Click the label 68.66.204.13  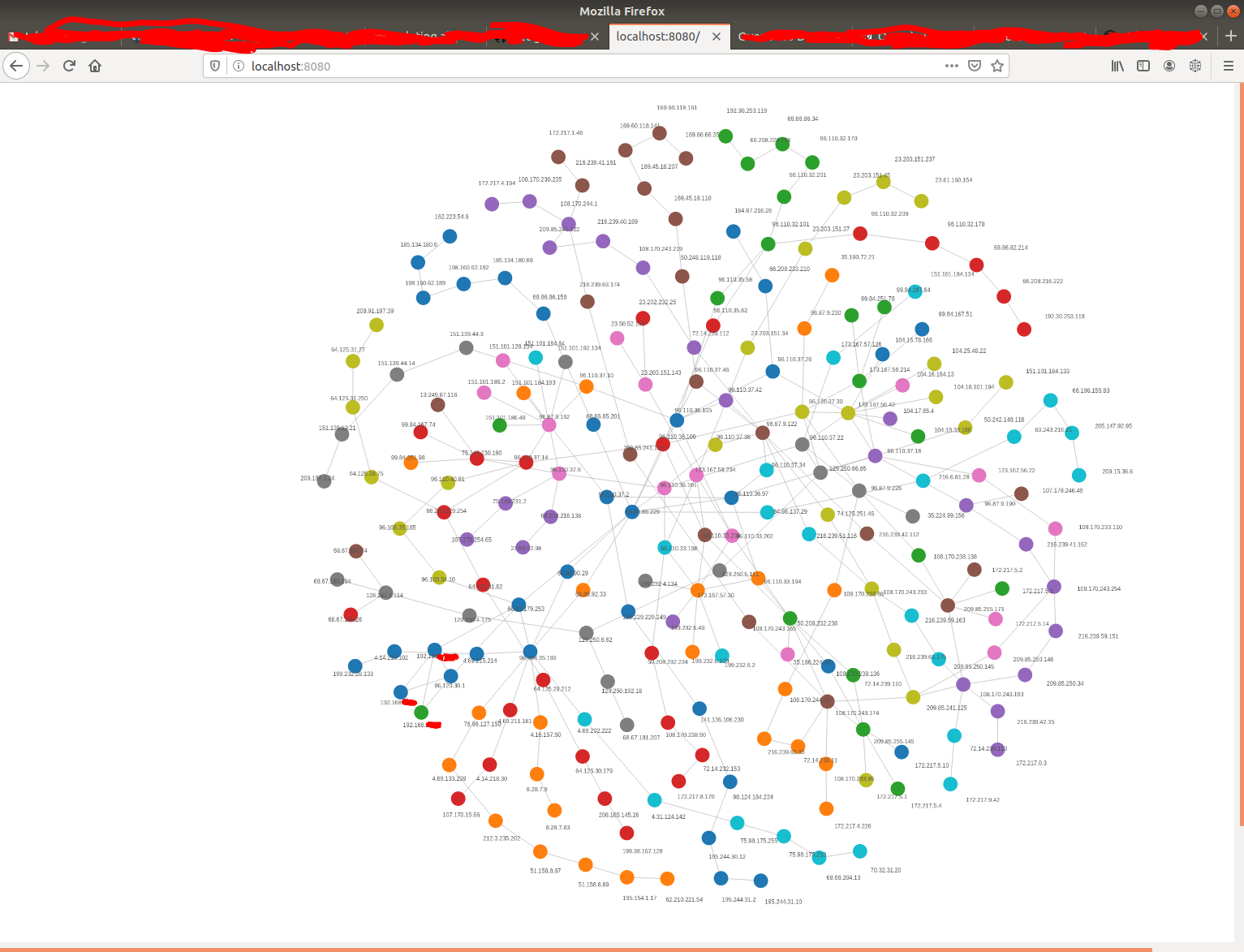843,878
